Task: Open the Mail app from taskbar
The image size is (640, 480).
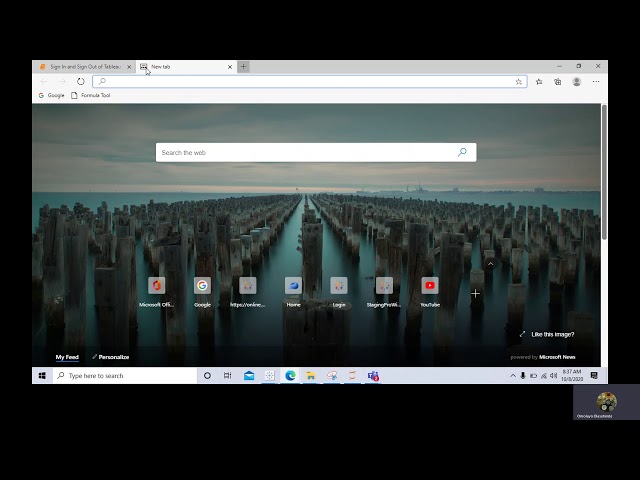Action: tap(249, 376)
